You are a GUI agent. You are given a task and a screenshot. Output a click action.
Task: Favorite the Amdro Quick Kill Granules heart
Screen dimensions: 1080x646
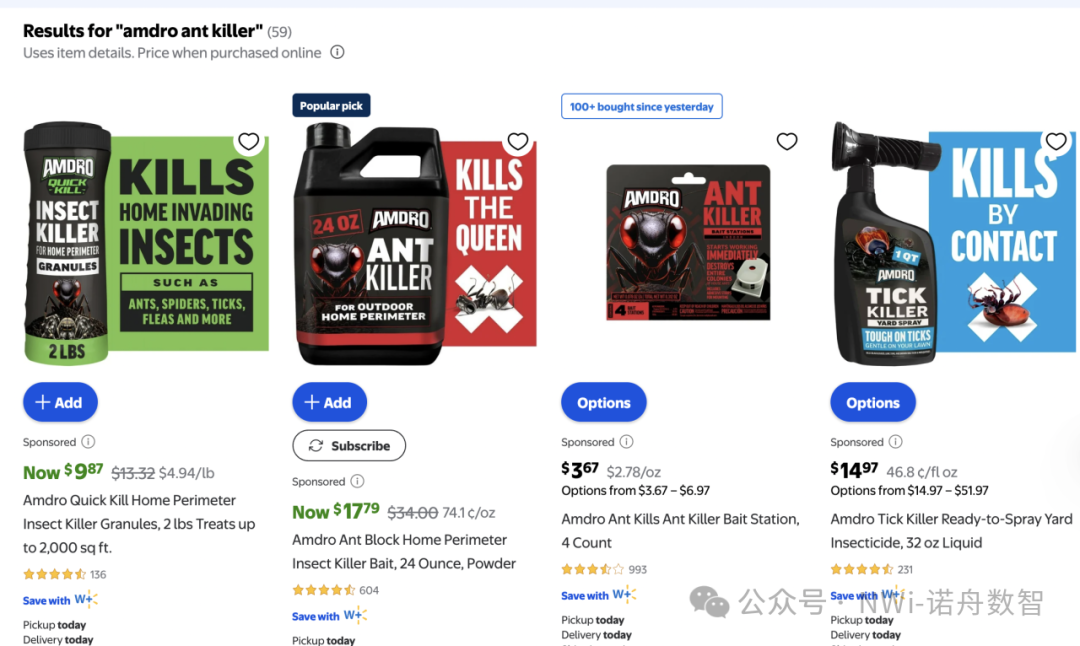(x=249, y=142)
